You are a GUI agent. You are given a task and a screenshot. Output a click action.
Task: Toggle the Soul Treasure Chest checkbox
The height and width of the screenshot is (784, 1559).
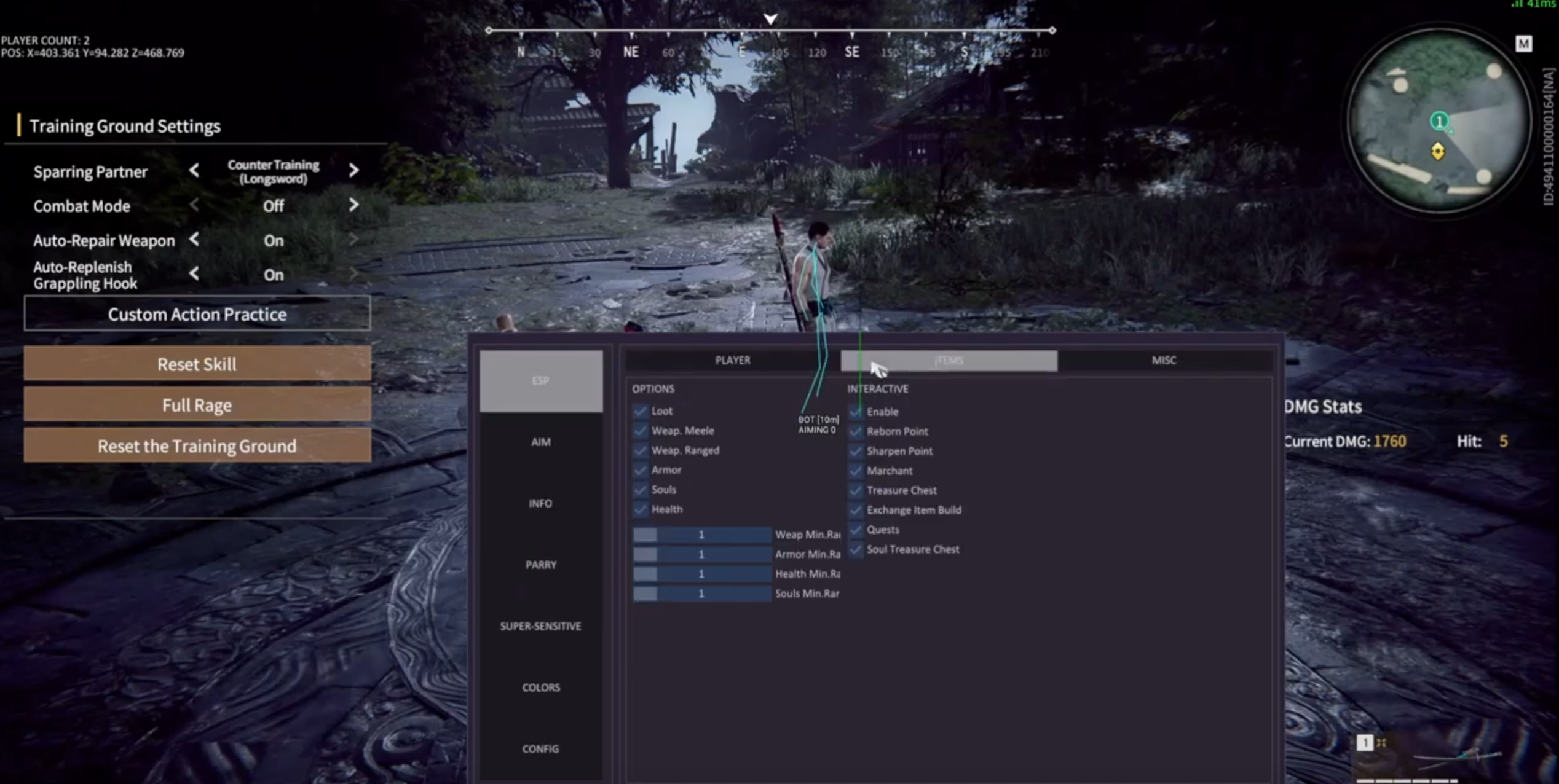coord(856,549)
